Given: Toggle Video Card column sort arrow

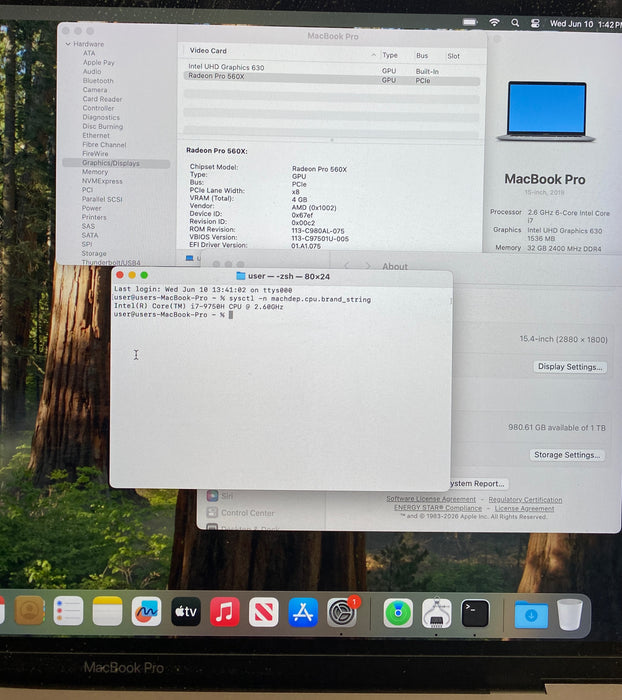Looking at the screenshot, I should point(373,55).
